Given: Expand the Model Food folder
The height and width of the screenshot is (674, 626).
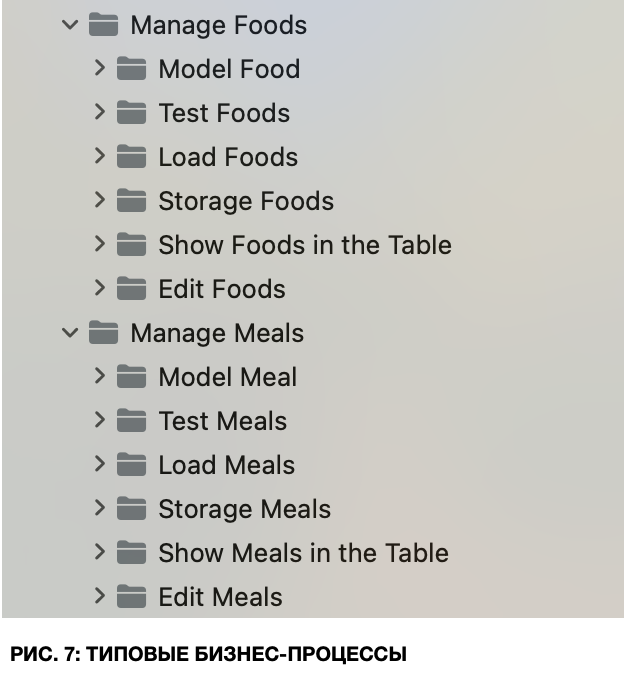Looking at the screenshot, I should (x=99, y=68).
